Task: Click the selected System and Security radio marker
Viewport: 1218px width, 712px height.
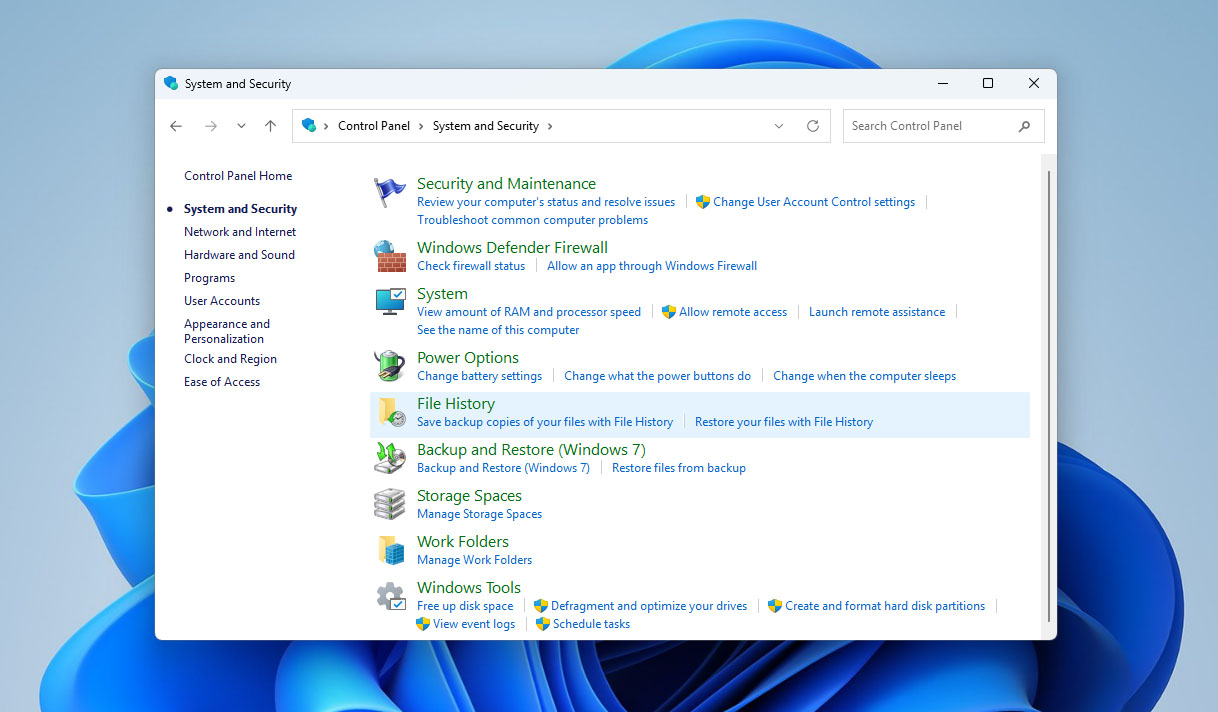Action: coord(171,208)
